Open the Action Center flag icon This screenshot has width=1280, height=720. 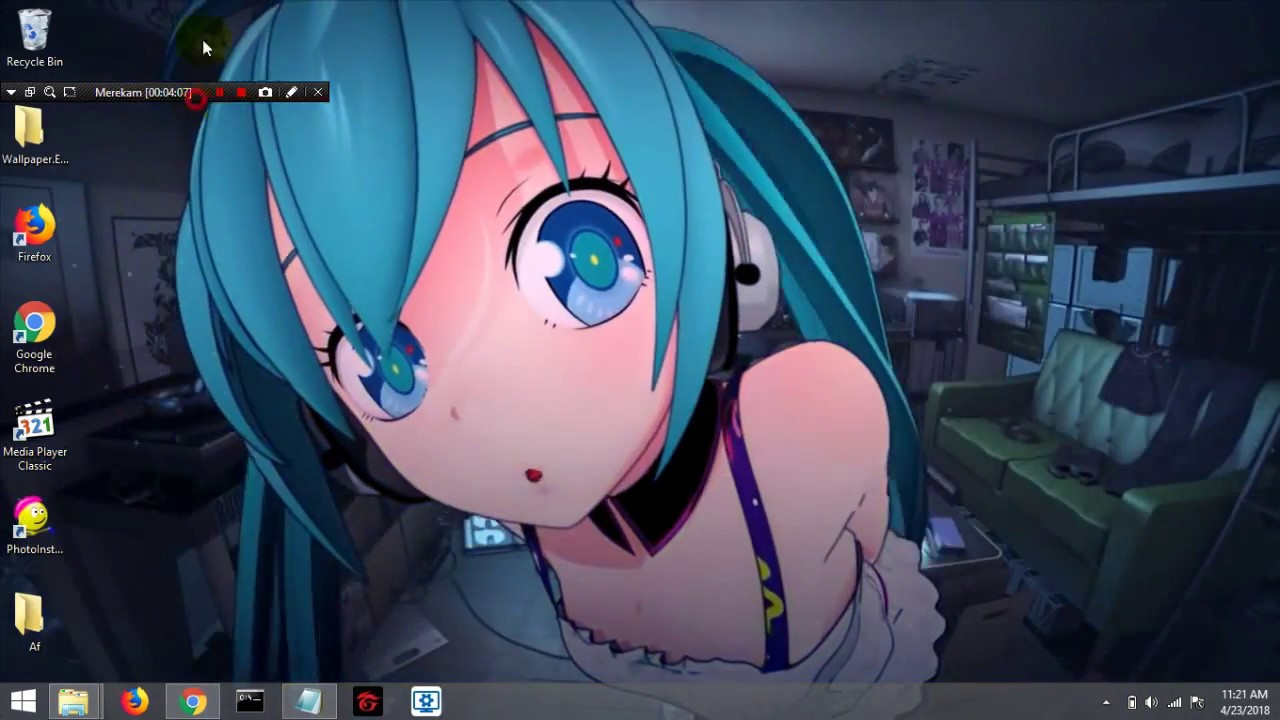pos(1197,703)
